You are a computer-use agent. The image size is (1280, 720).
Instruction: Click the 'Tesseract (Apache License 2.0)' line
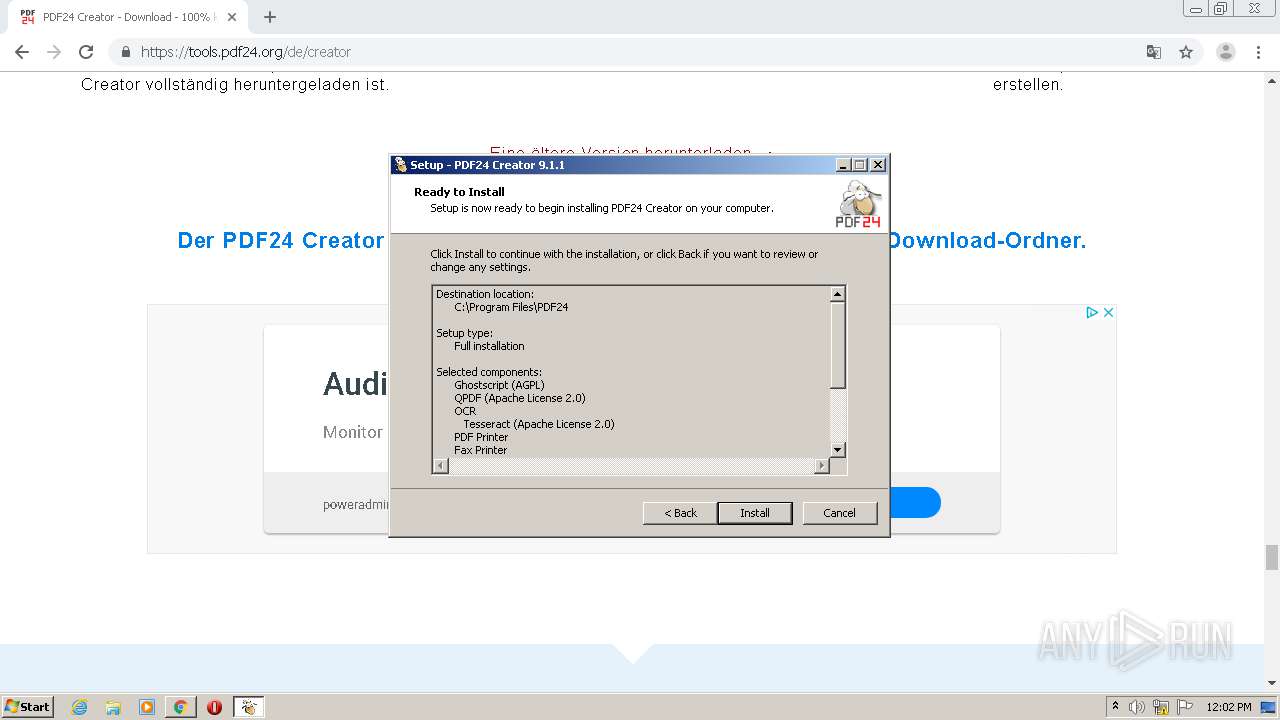pos(538,424)
